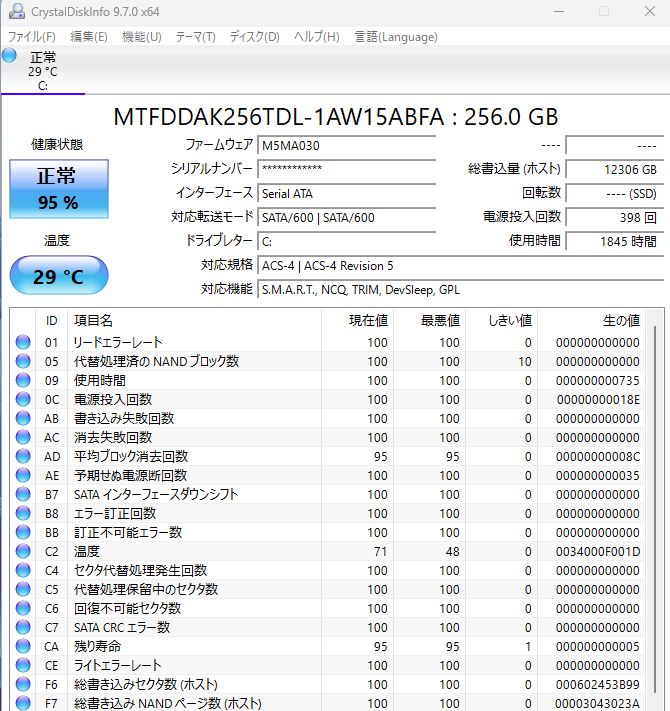Click the 生の値 column header

592,321
